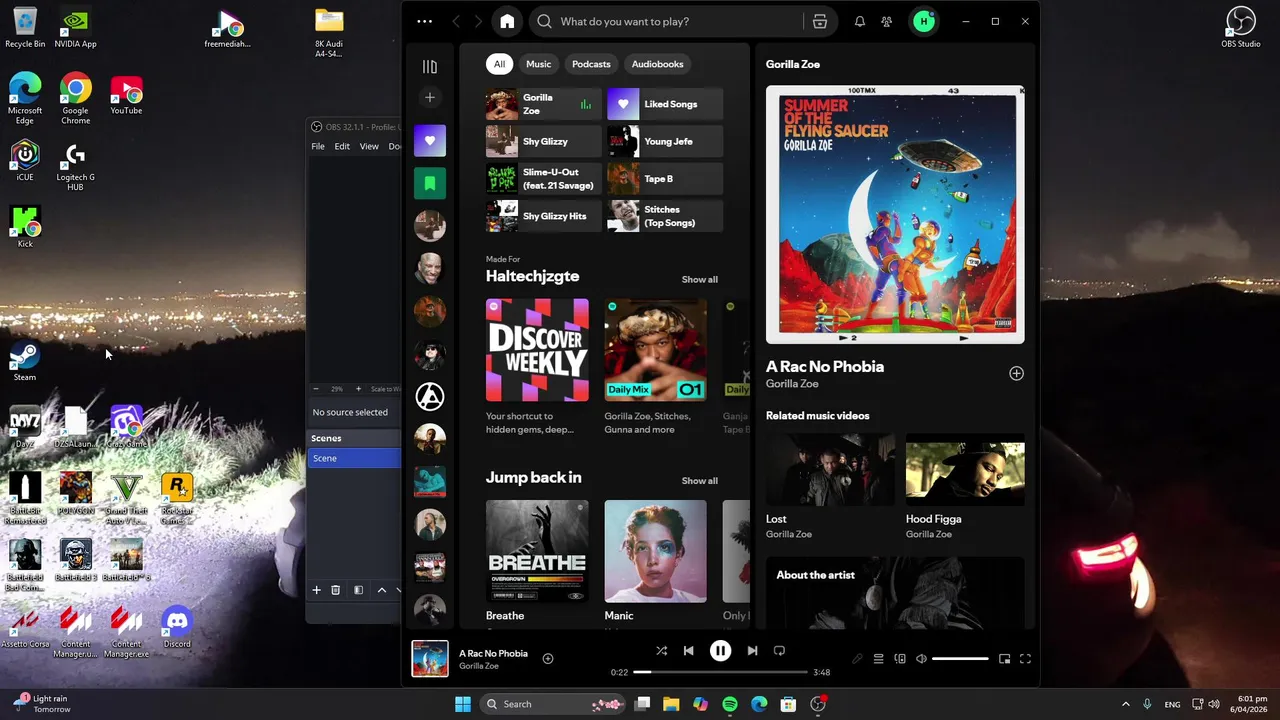Open the Friend Activity icon

point(886,21)
